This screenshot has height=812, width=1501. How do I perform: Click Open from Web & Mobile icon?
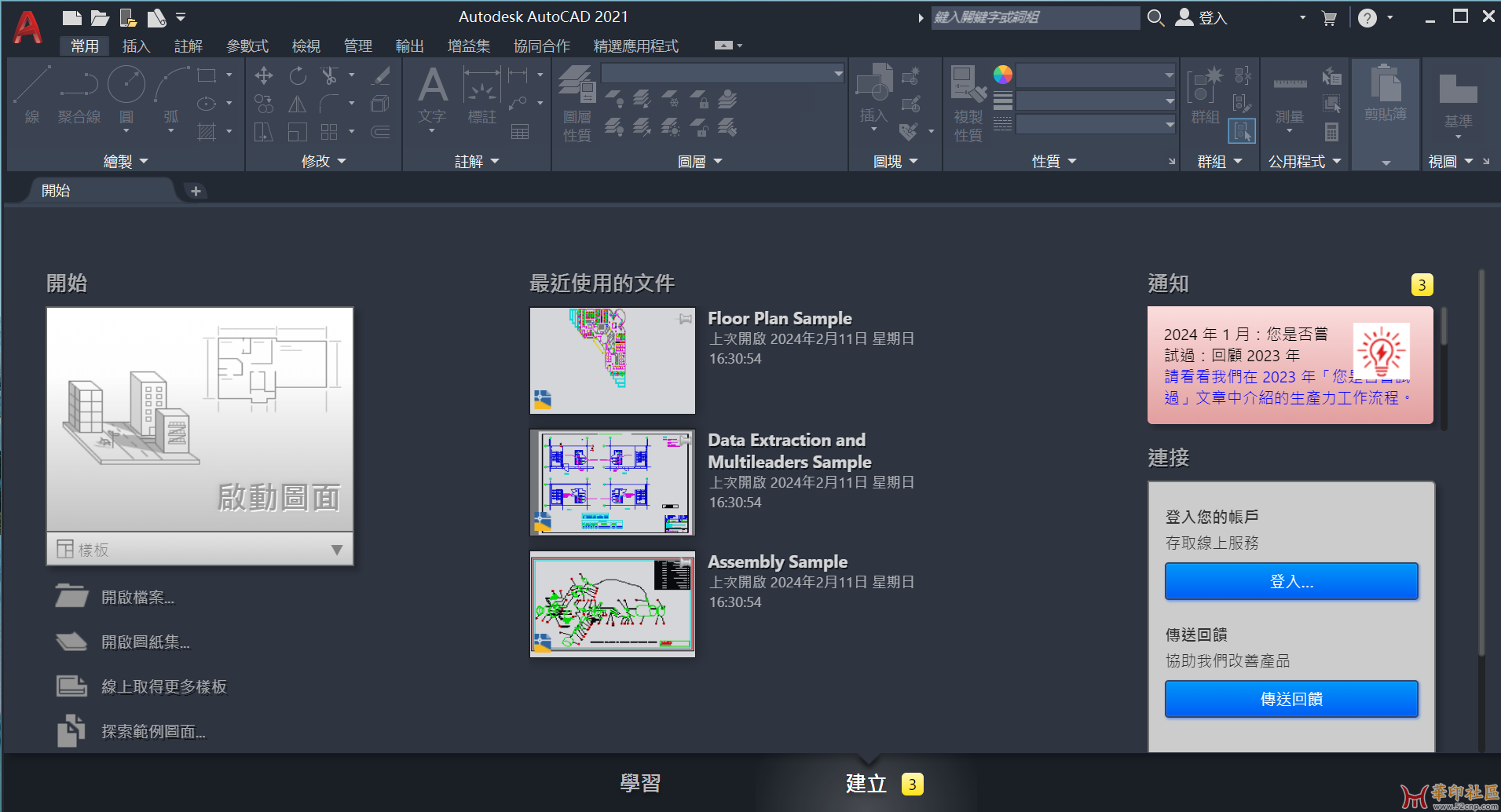click(x=128, y=17)
